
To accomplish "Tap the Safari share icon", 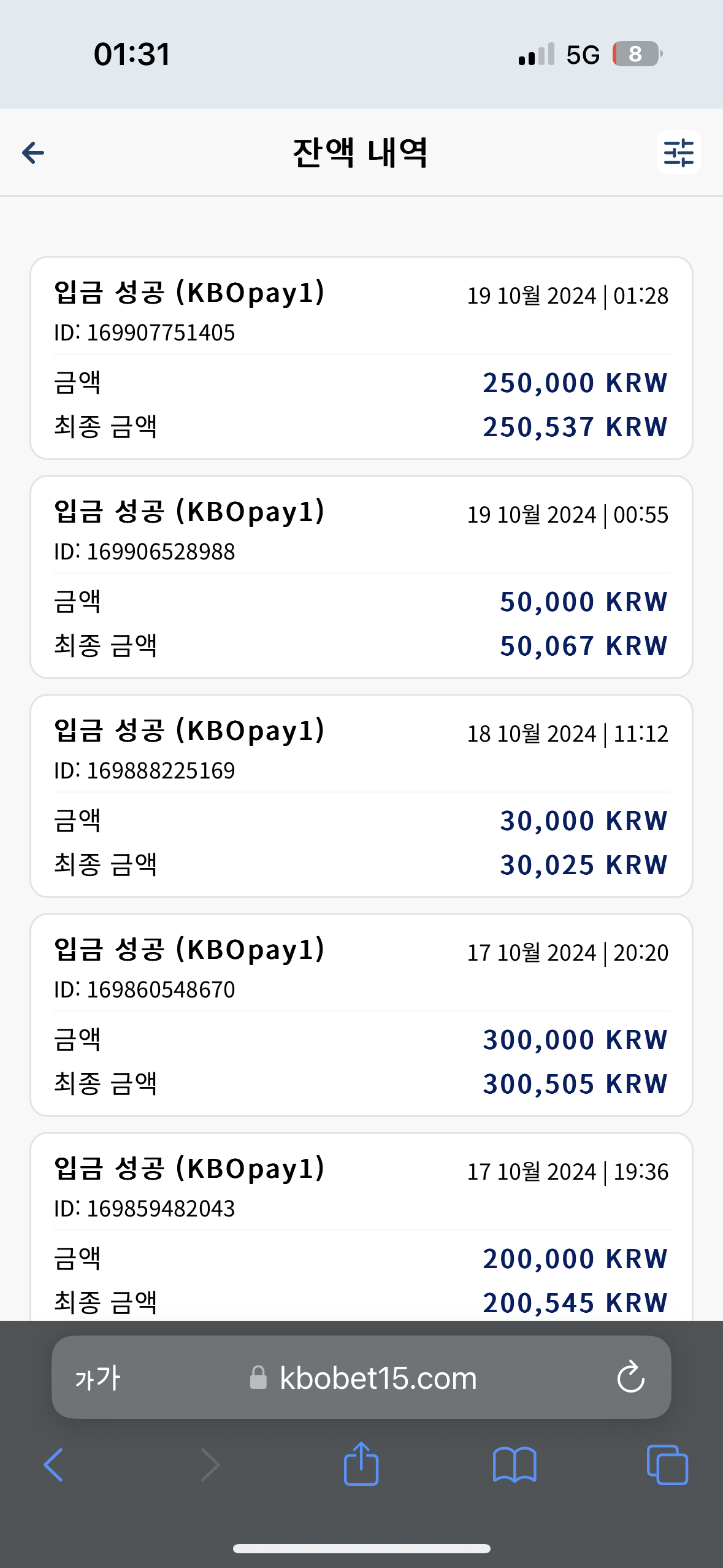I will tap(361, 1464).
